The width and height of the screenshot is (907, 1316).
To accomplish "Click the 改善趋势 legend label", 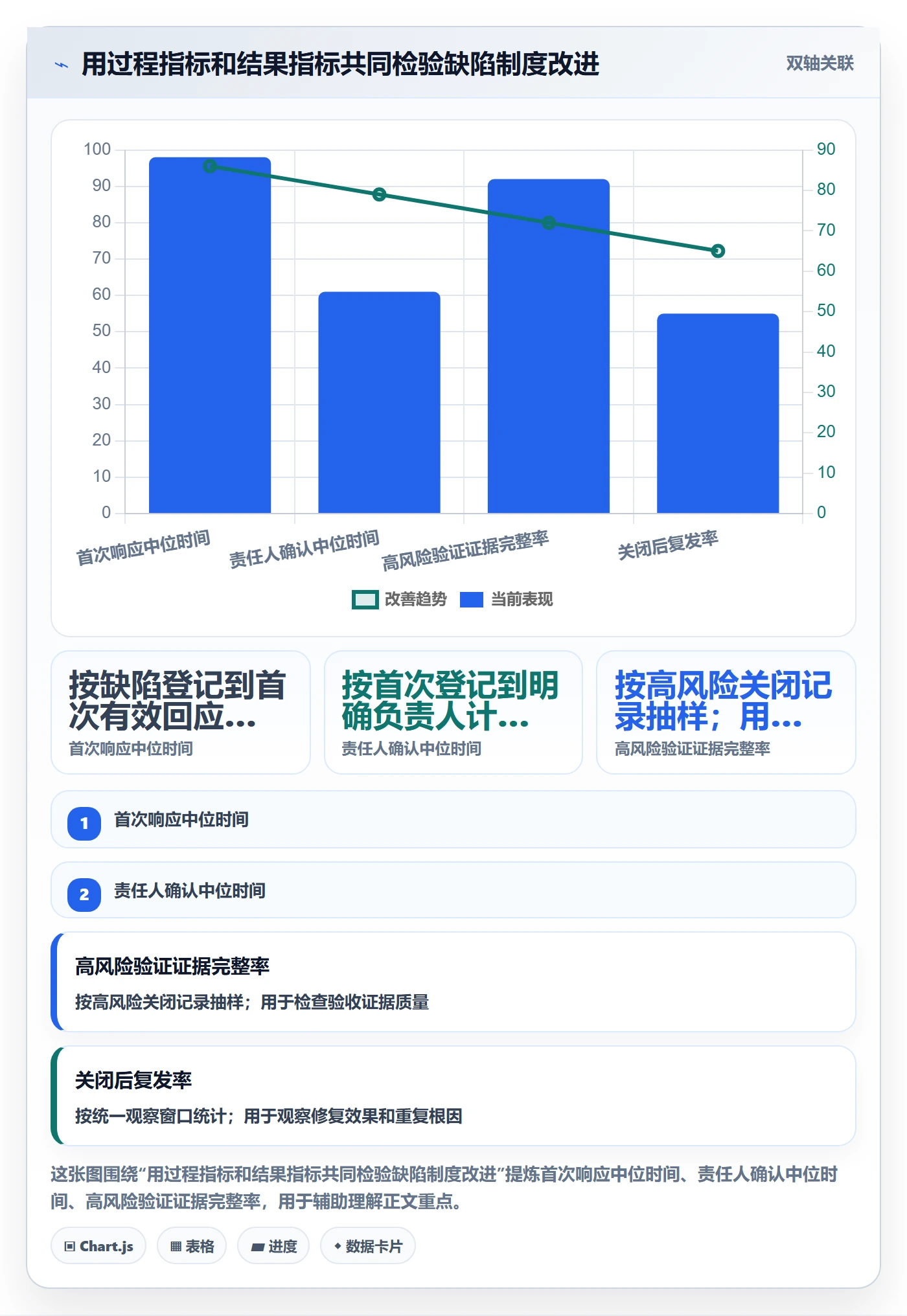I will coord(416,600).
